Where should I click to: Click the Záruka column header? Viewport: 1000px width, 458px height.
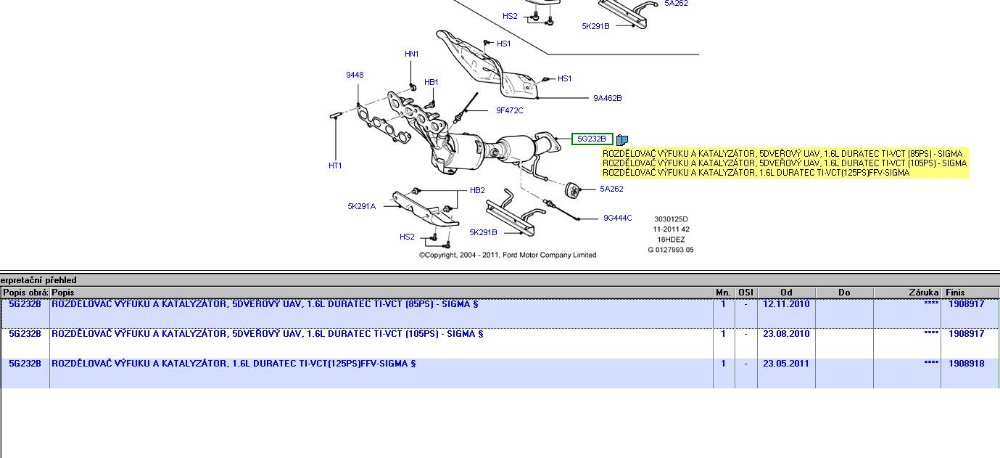coord(923,291)
